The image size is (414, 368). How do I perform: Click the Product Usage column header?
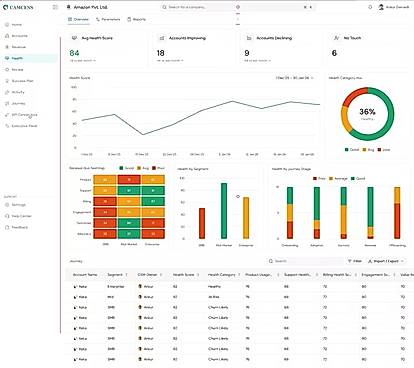pos(258,275)
